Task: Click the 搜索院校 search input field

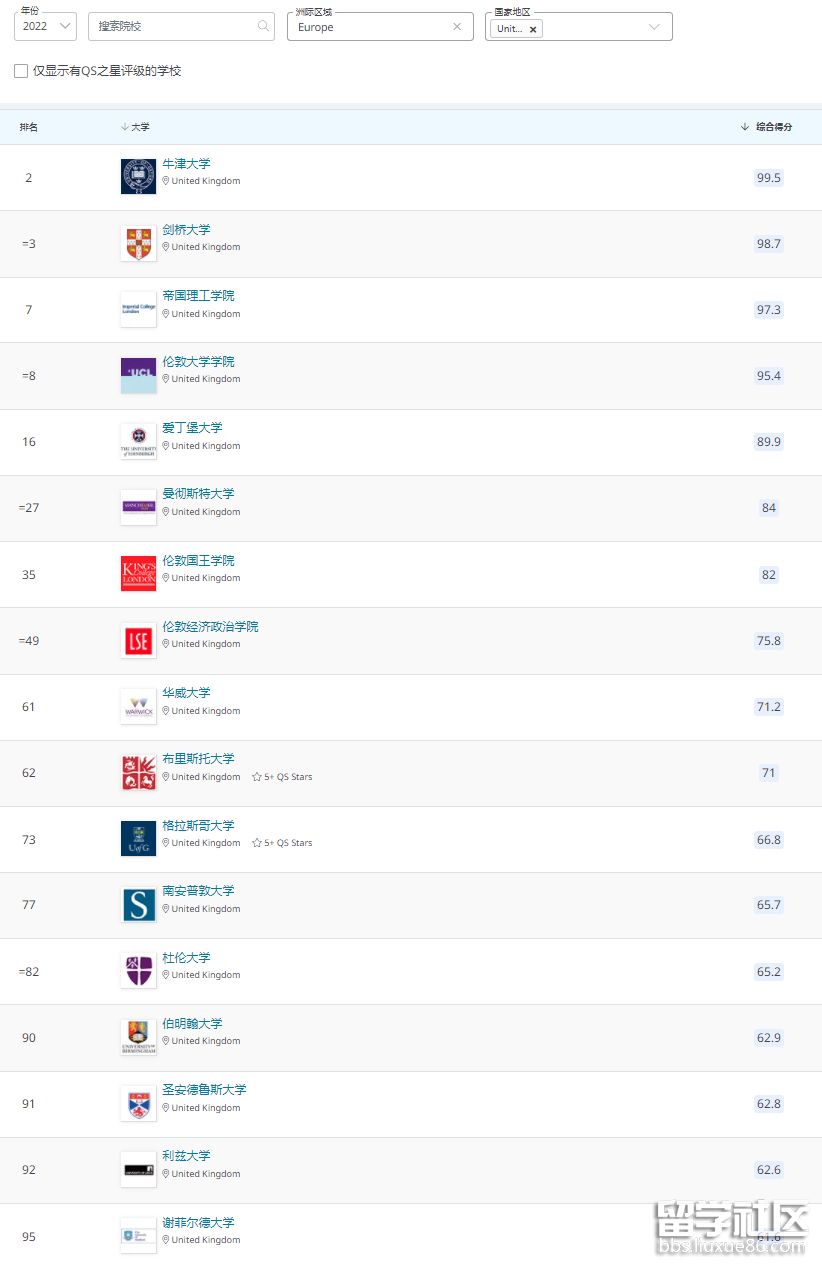Action: tap(175, 27)
